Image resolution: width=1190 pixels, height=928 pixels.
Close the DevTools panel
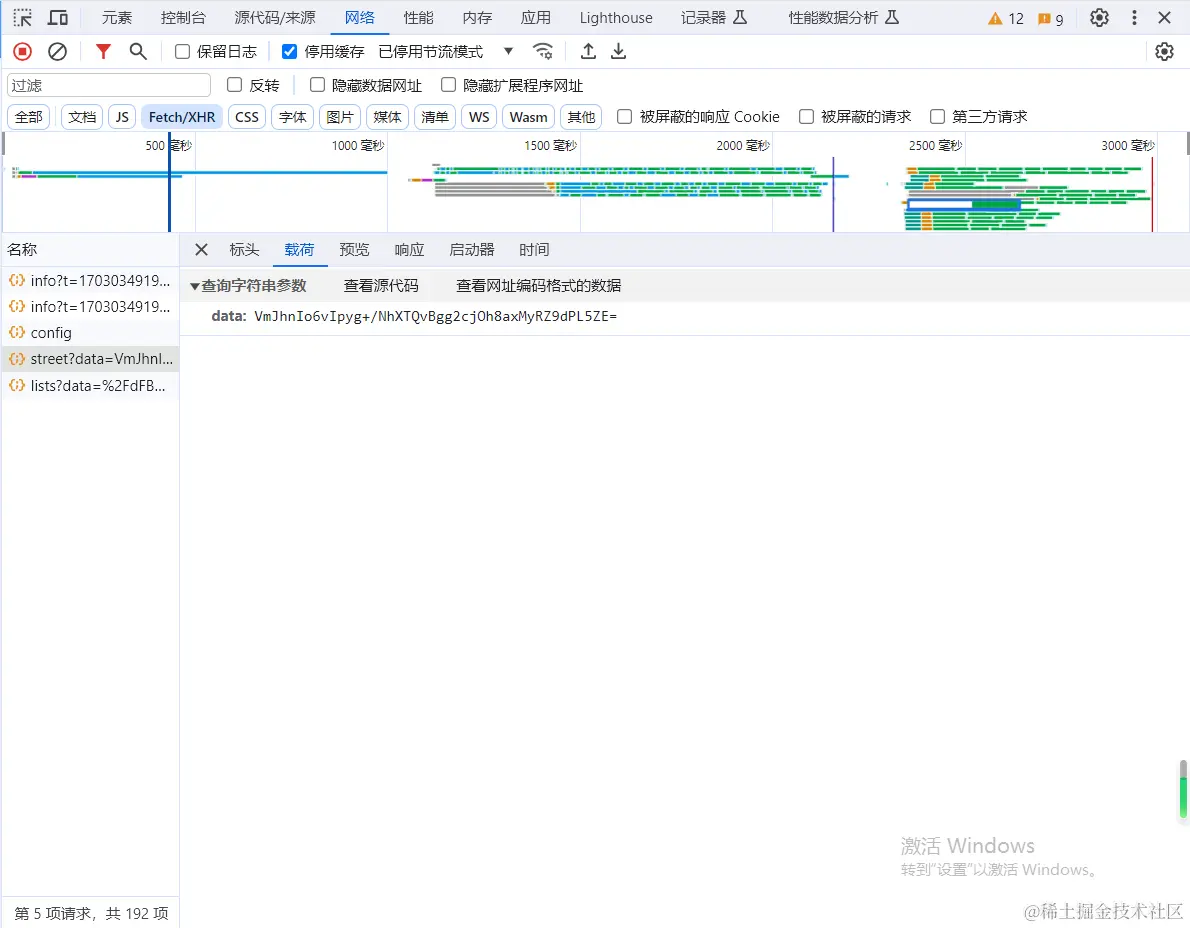[x=1164, y=17]
